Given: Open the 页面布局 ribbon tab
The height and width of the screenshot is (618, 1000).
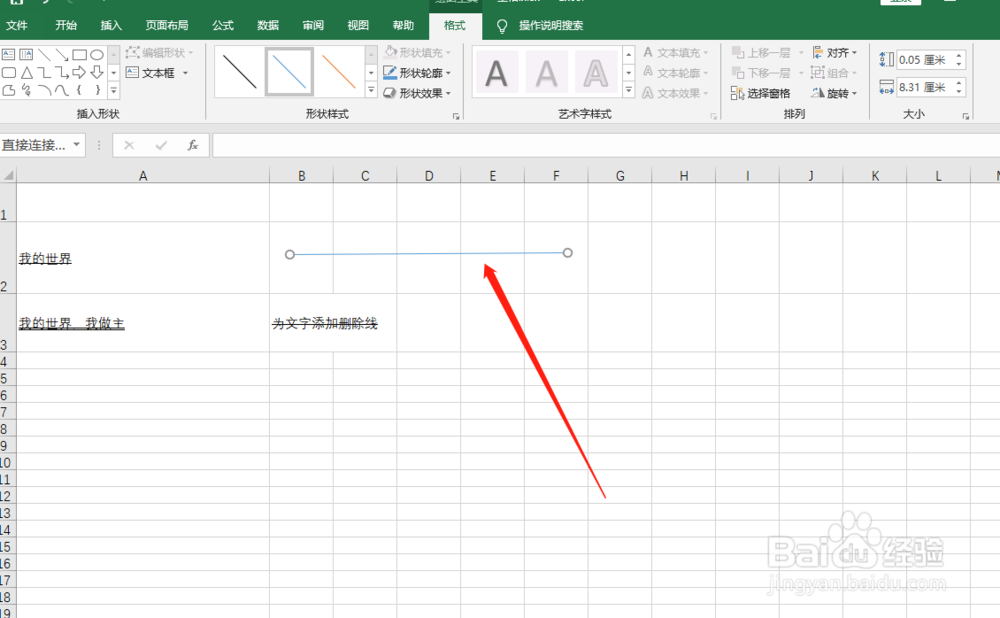Looking at the screenshot, I should (x=166, y=25).
